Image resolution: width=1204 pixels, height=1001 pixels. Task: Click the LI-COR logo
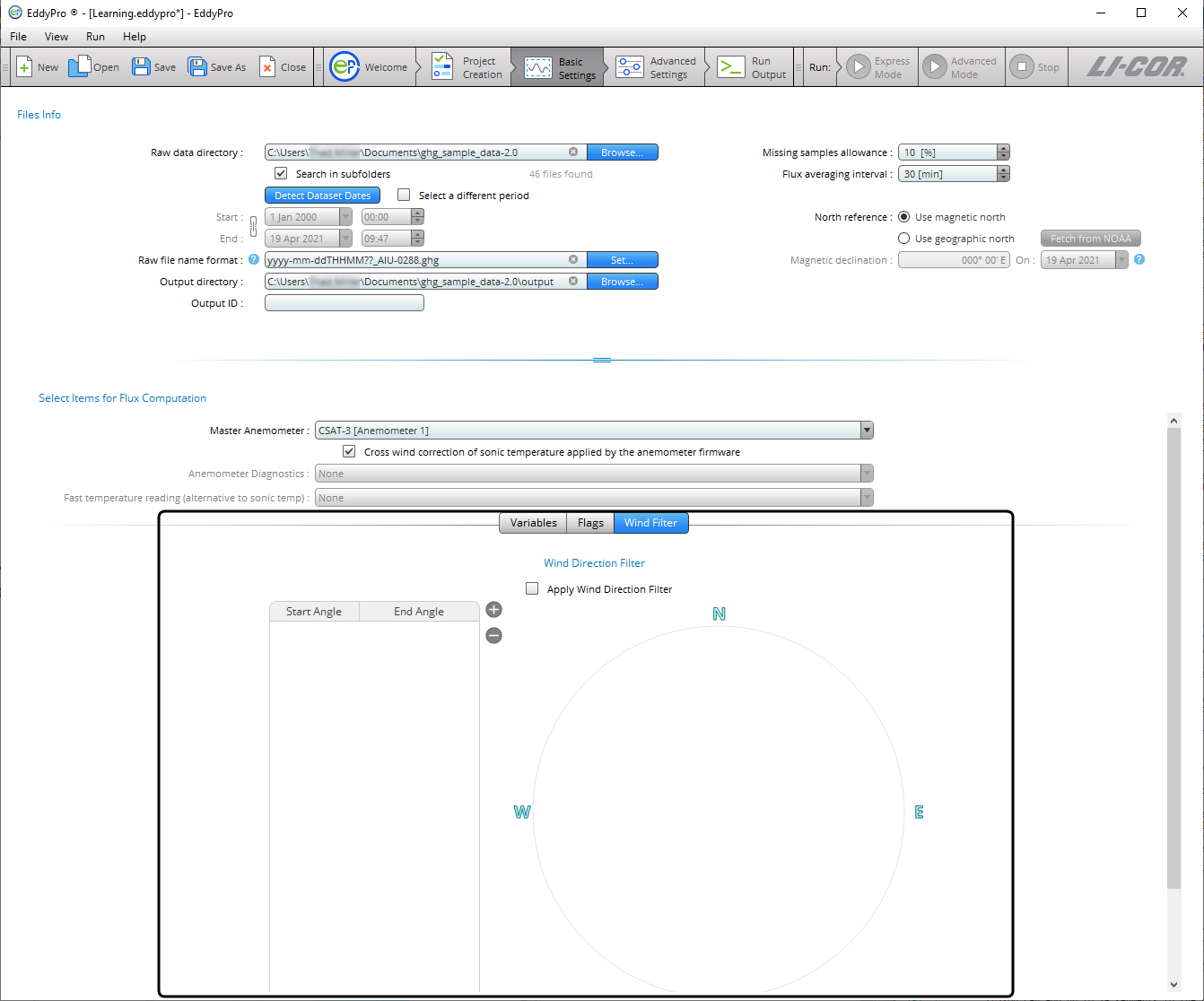click(1137, 67)
